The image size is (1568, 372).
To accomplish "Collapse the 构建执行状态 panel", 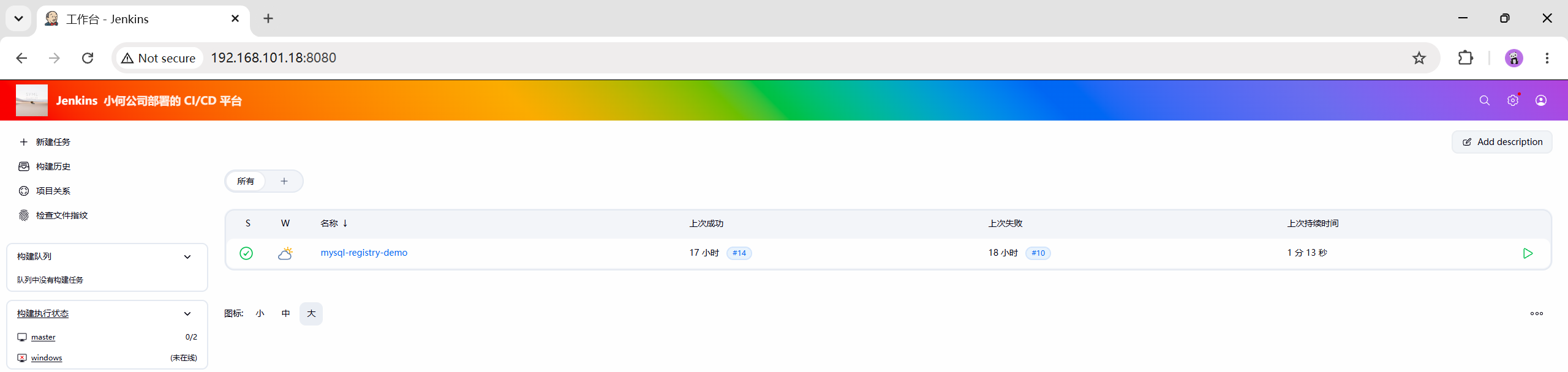I will click(x=187, y=314).
